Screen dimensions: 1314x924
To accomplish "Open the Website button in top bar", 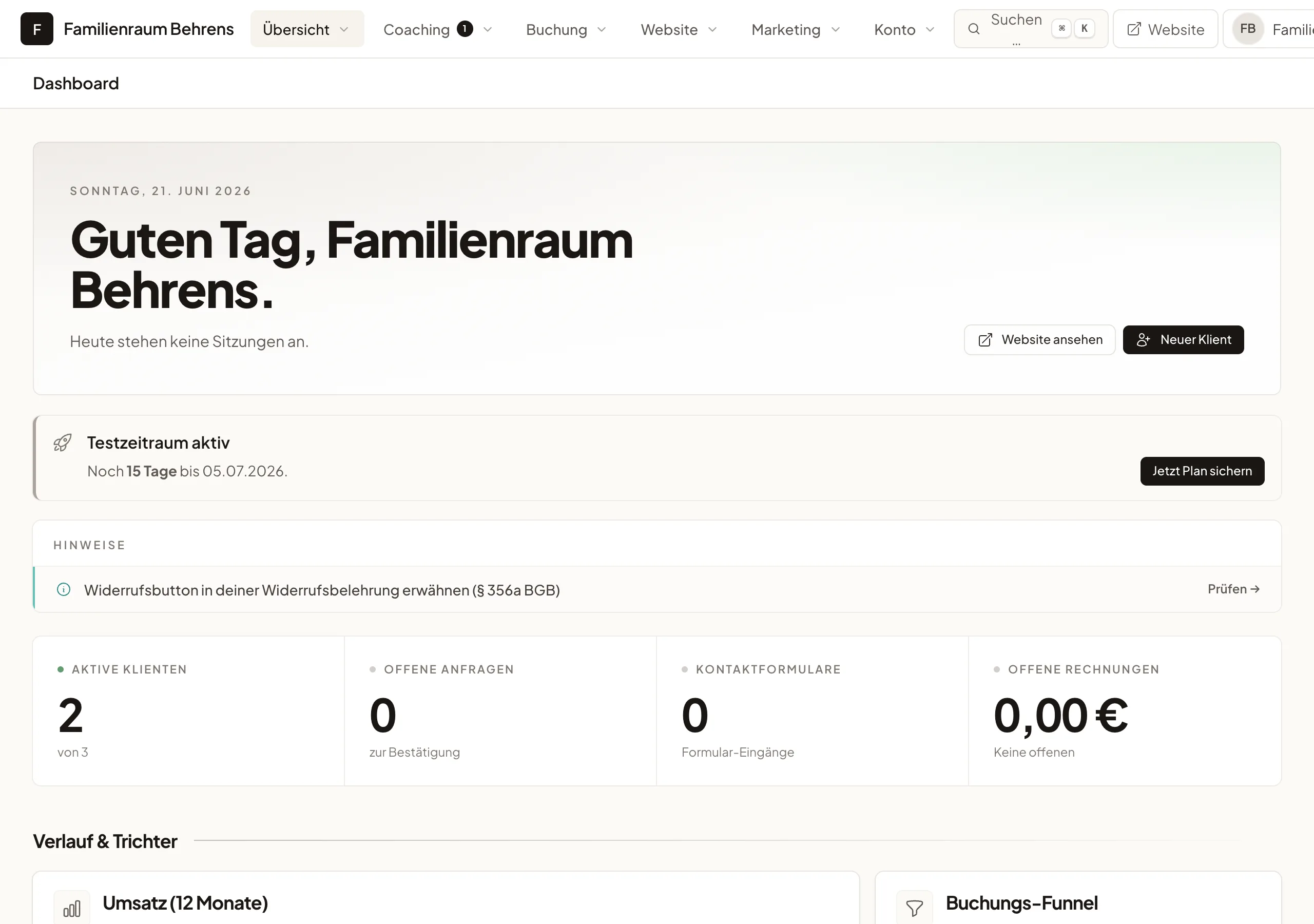I will tap(1165, 29).
